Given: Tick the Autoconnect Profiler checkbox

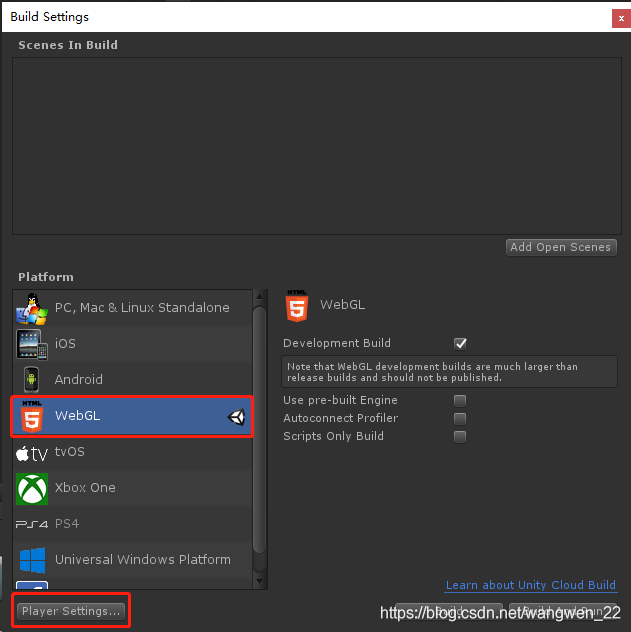Looking at the screenshot, I should click(460, 418).
